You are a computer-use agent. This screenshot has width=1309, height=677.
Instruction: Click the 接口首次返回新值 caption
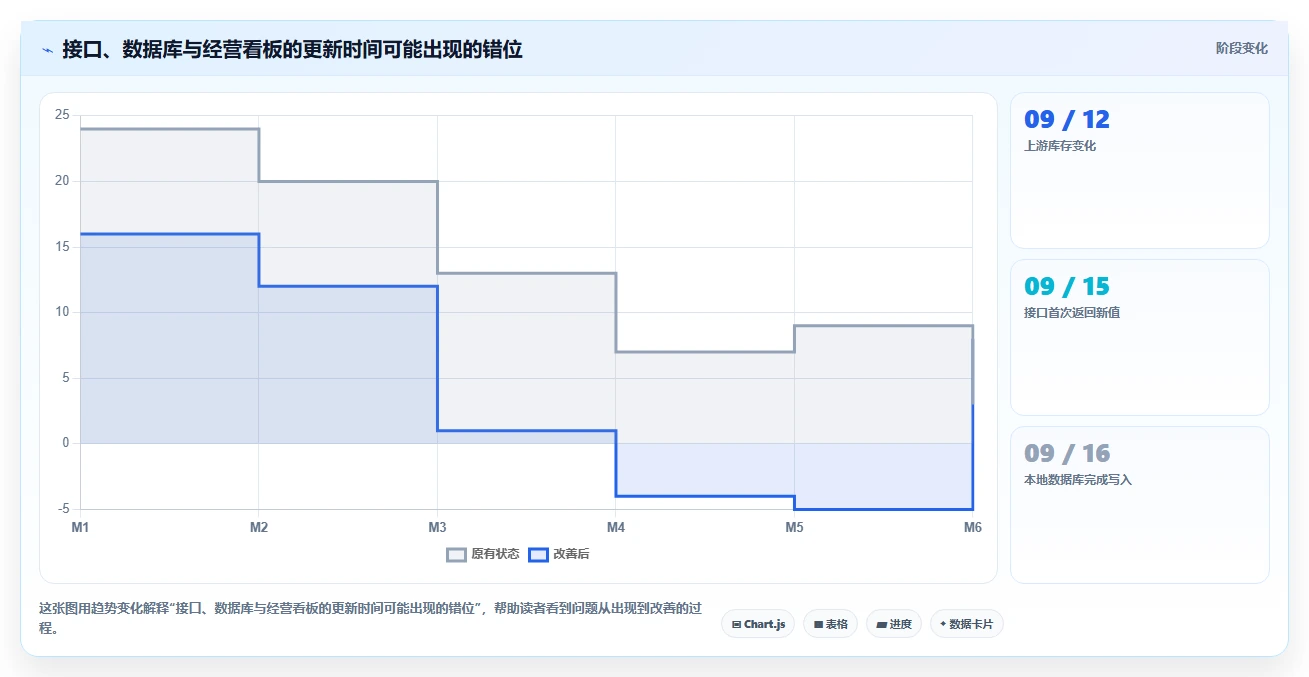(x=1072, y=313)
